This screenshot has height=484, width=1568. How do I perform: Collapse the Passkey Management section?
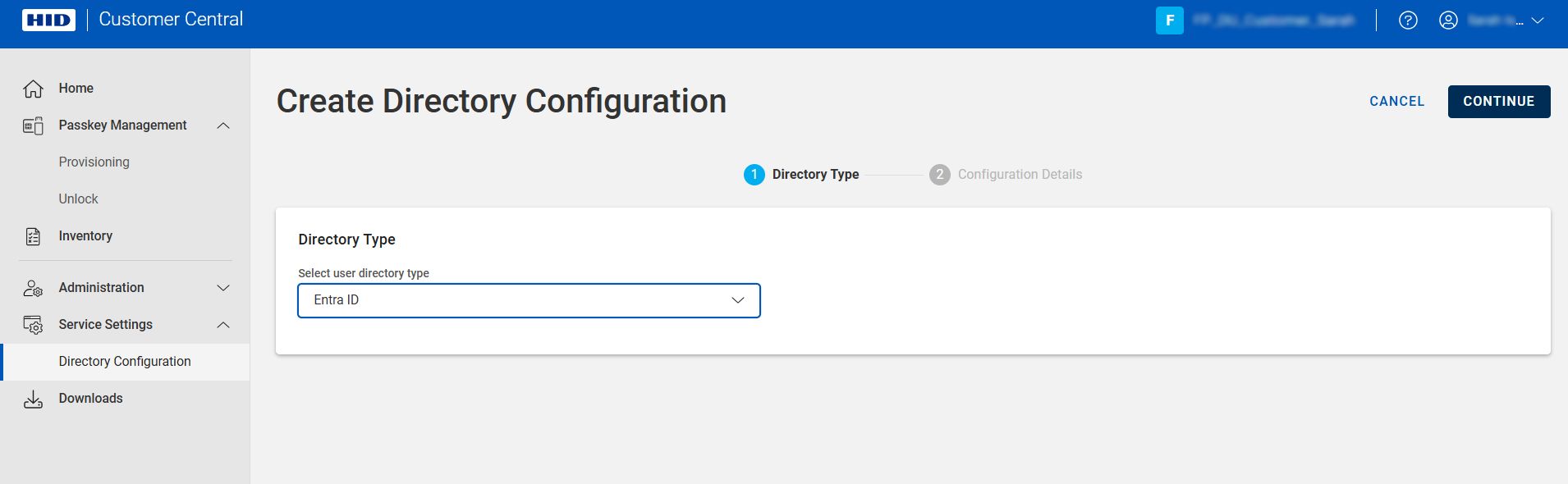(223, 126)
